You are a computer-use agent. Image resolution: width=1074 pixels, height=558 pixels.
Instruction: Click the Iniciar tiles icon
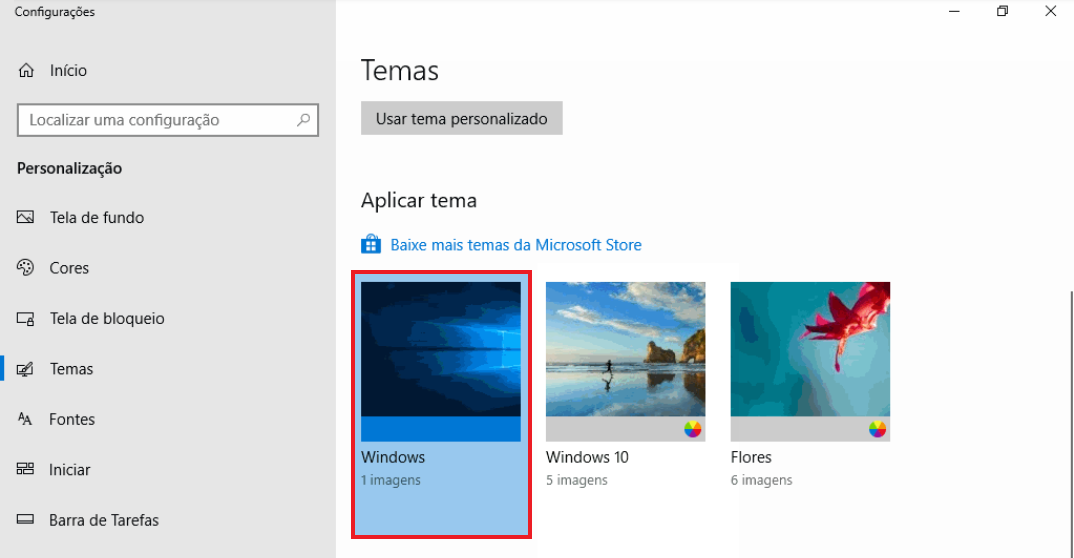[25, 469]
